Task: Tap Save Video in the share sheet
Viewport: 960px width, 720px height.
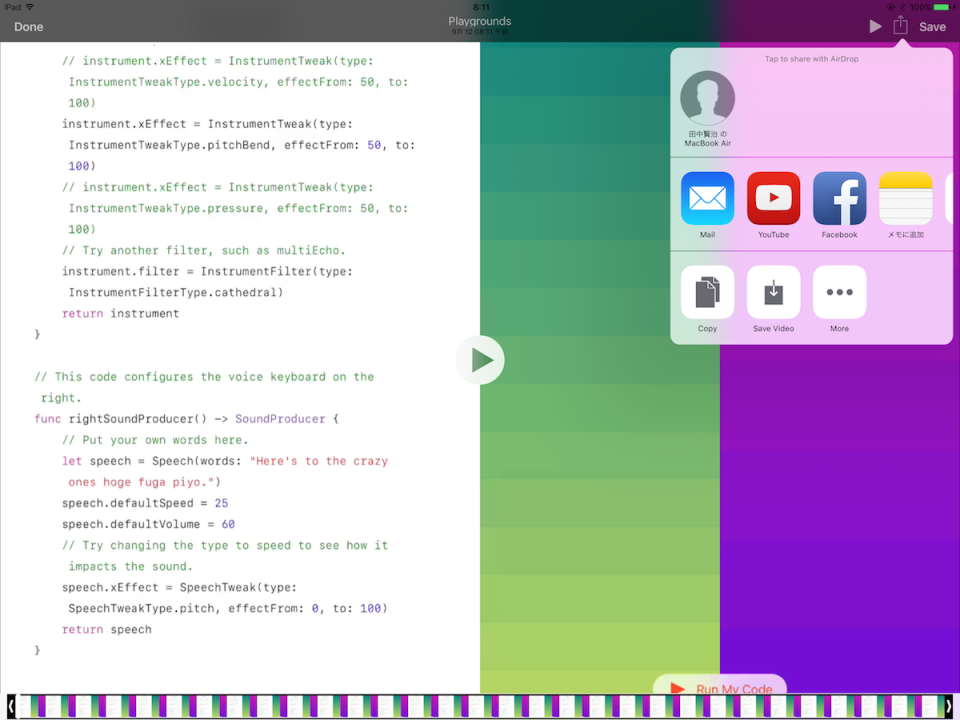Action: pyautogui.click(x=773, y=293)
